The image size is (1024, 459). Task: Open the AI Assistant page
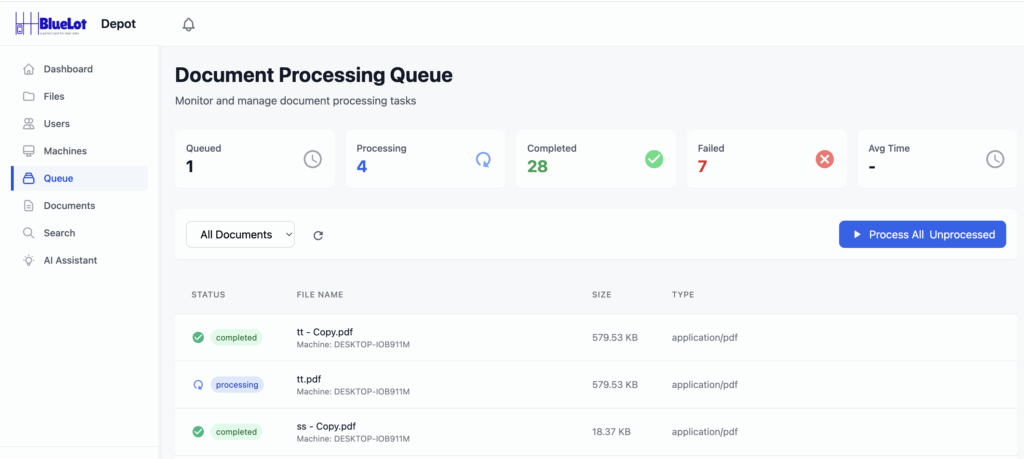(x=70, y=260)
